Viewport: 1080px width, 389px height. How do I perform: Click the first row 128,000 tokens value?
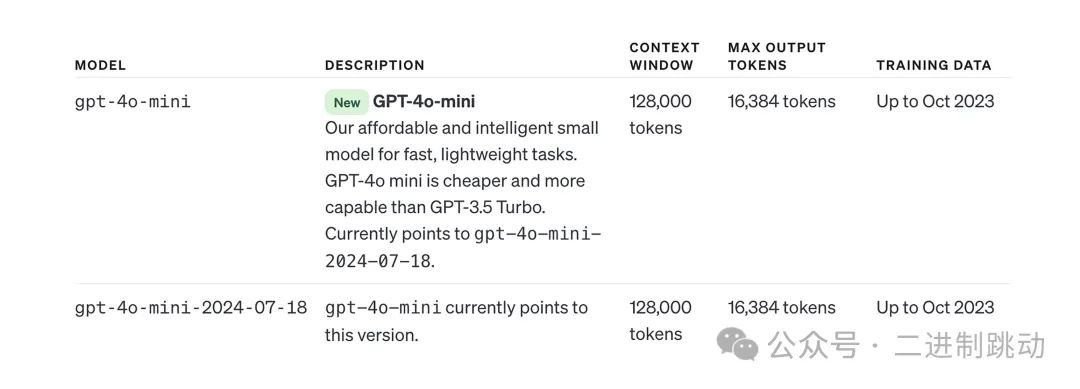click(660, 114)
